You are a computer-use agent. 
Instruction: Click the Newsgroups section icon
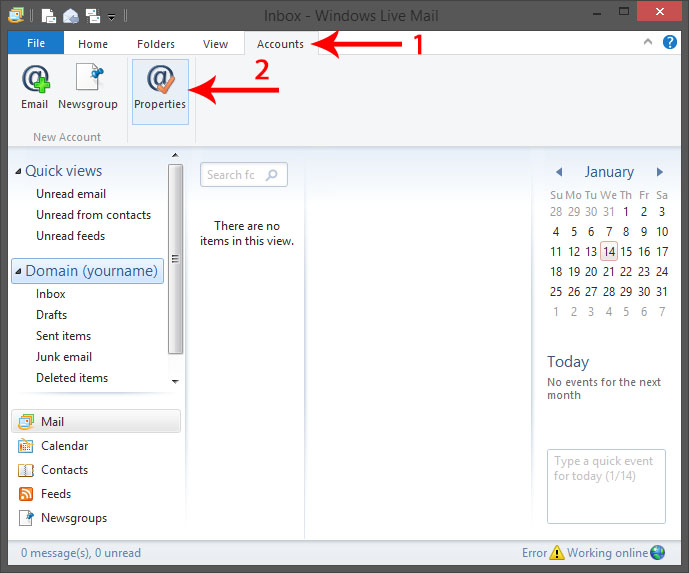pos(26,518)
